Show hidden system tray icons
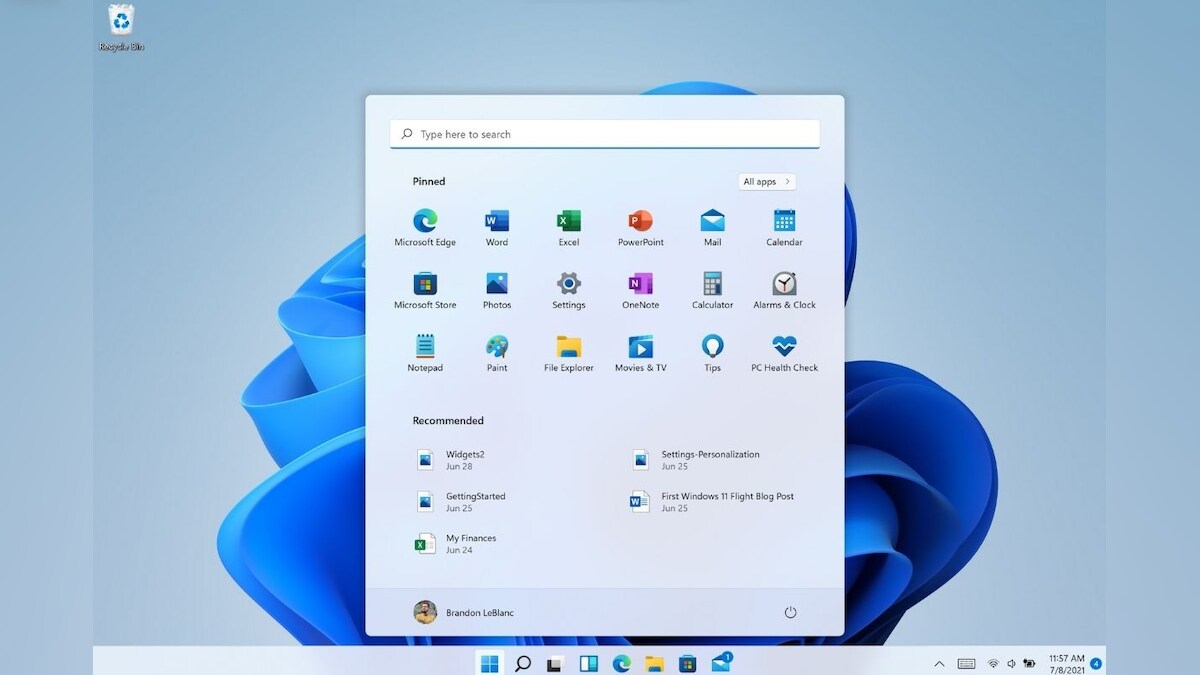The image size is (1200, 675). [x=939, y=662]
